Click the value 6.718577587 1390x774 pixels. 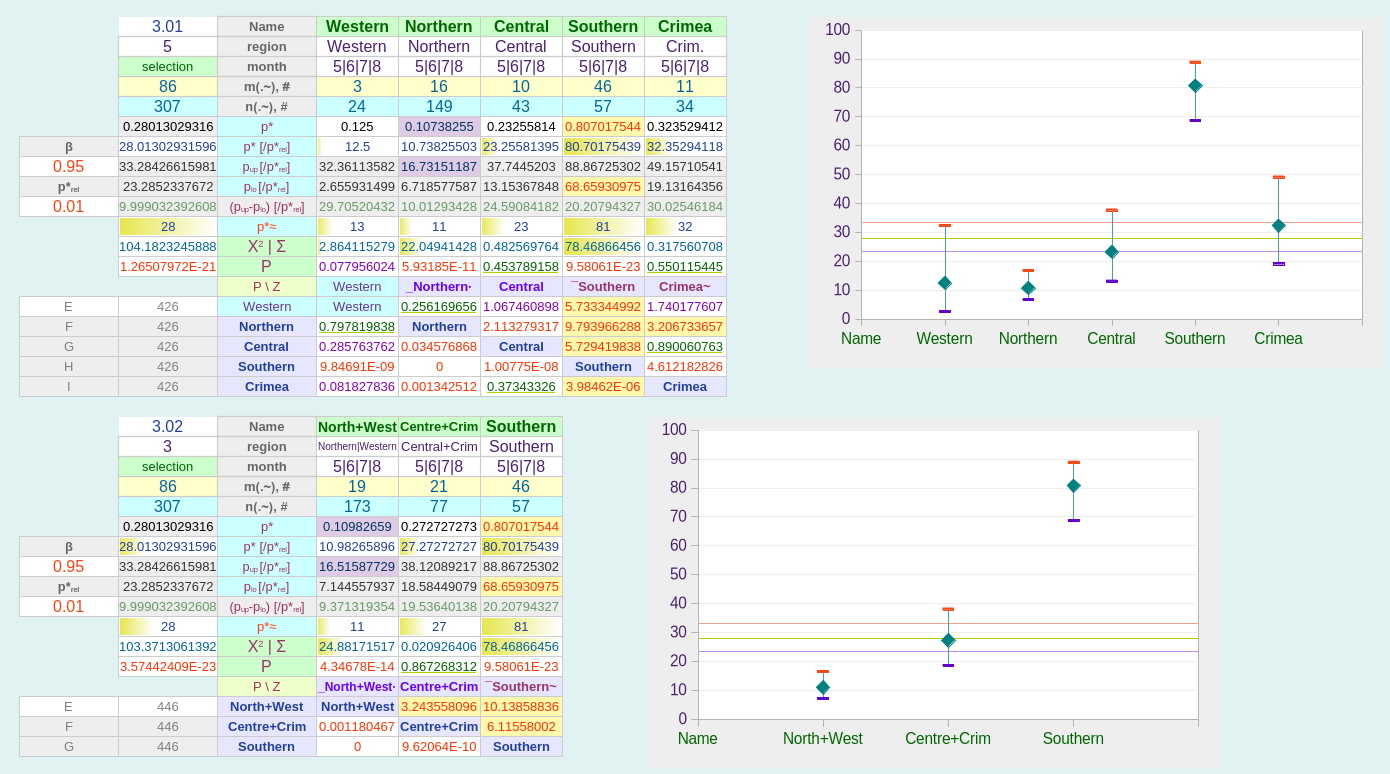tap(439, 187)
